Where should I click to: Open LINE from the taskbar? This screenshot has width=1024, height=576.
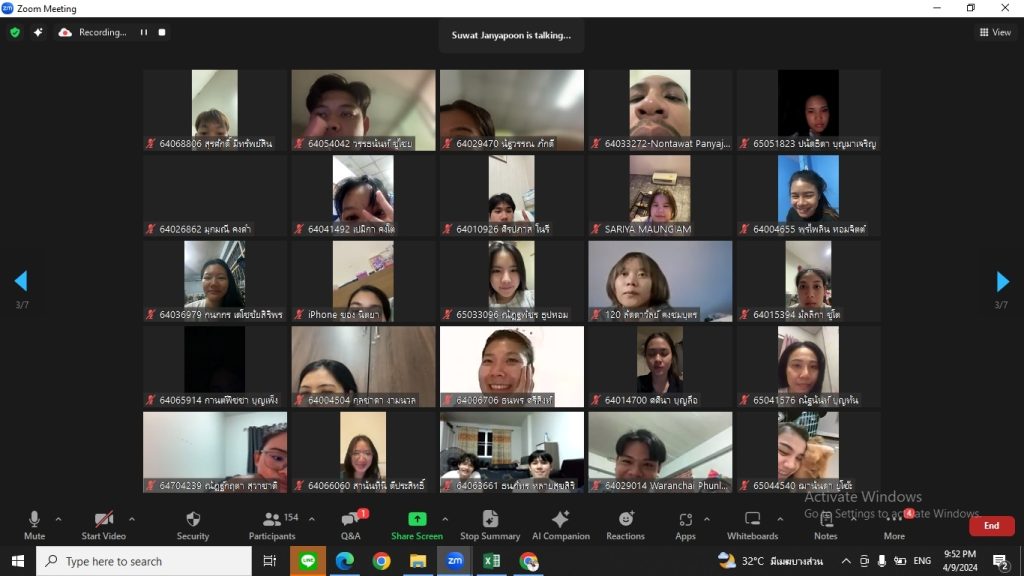click(x=308, y=561)
